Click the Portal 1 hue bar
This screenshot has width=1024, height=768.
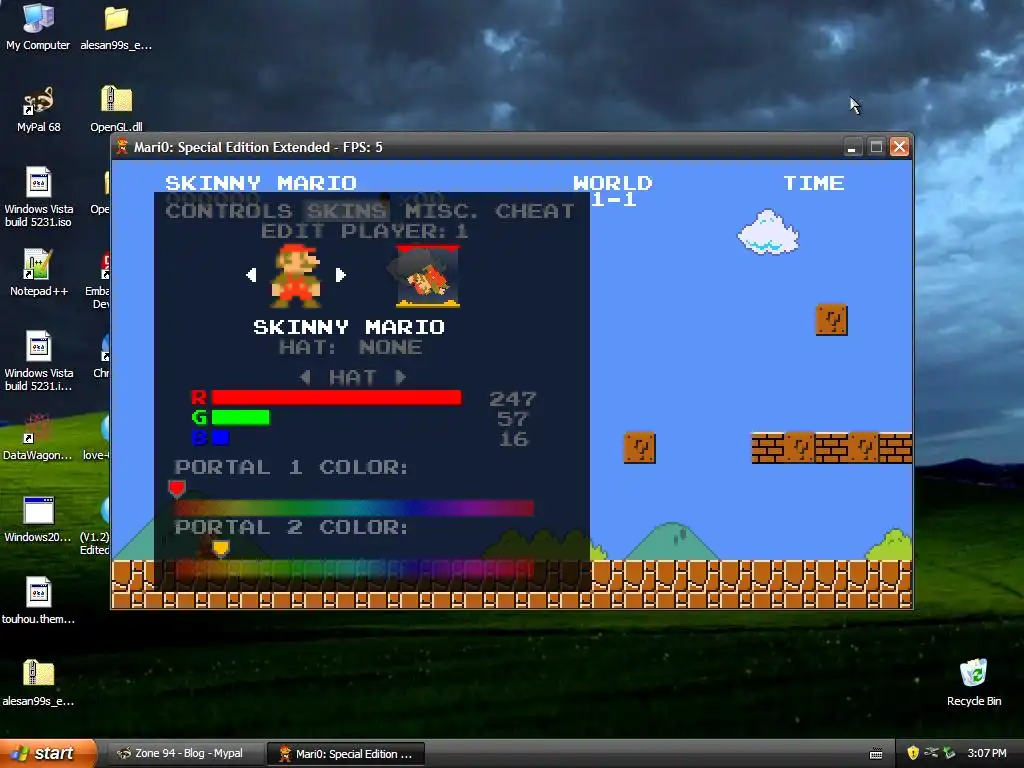(x=354, y=508)
